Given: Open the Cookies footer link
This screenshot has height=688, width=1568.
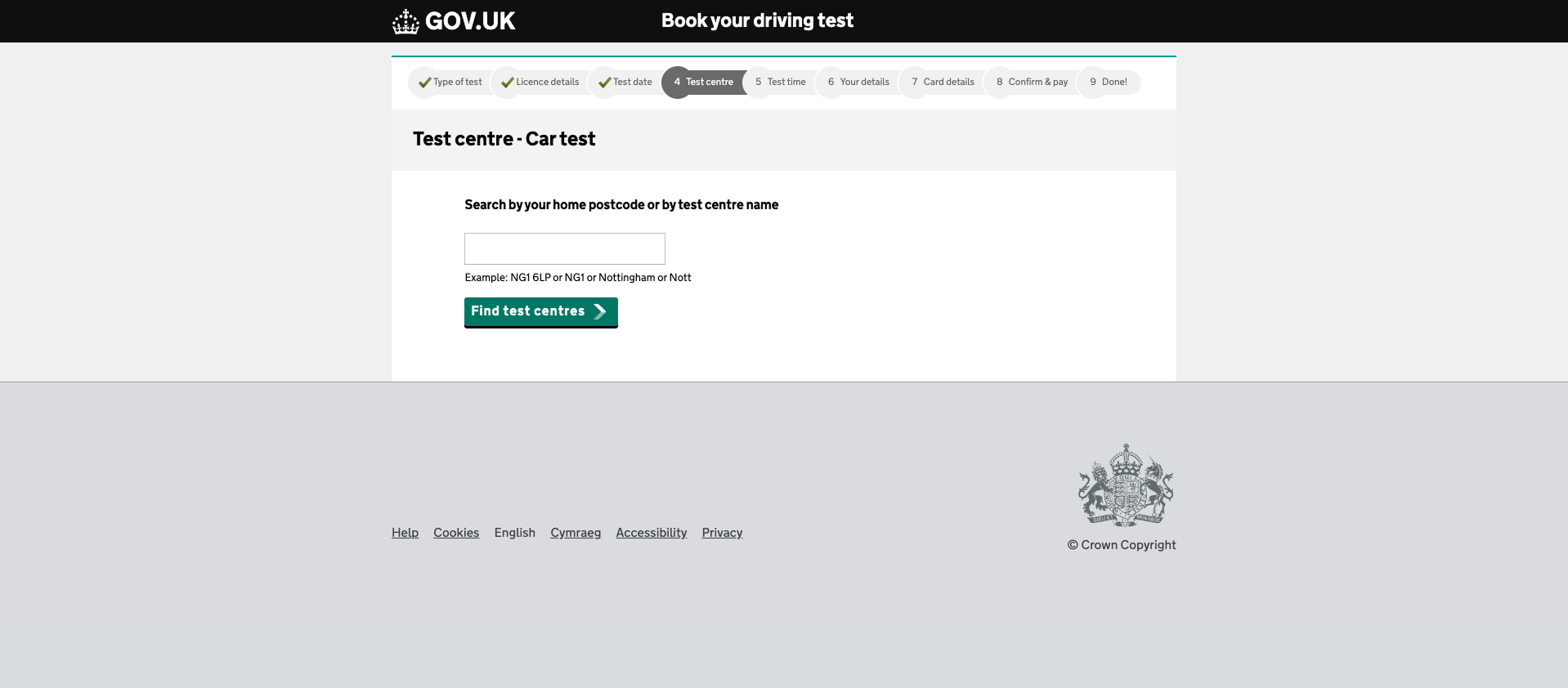Looking at the screenshot, I should pyautogui.click(x=456, y=533).
